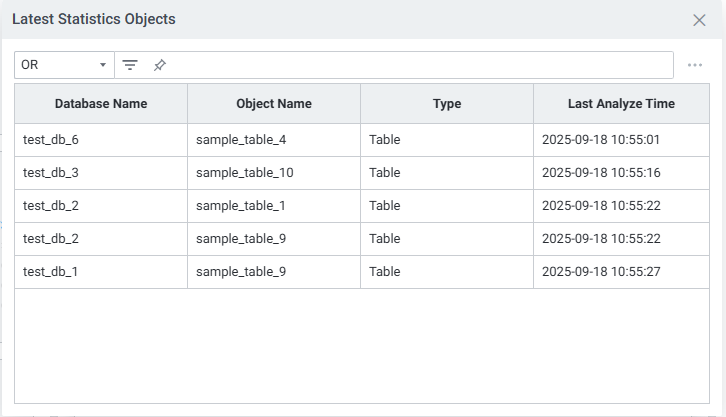
Task: Click the test_db_1 database cell
Action: pos(51,272)
